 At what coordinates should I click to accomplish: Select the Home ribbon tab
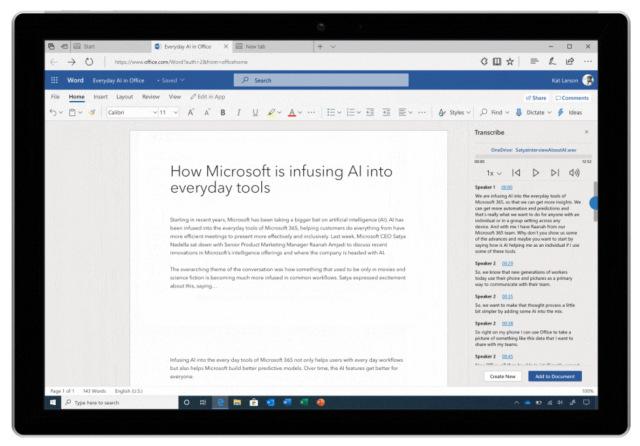(77, 97)
